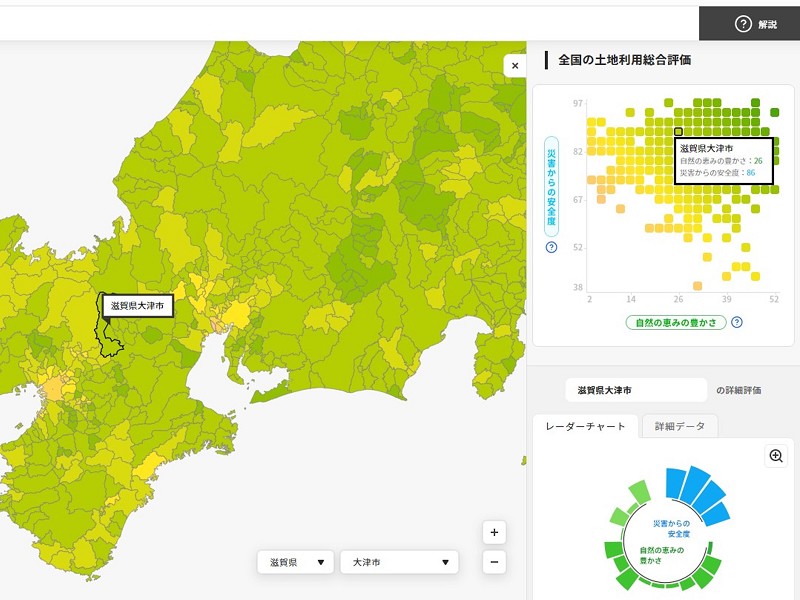Click the 滋賀県大津市 tooltip in scatter plot
The height and width of the screenshot is (600, 800).
pyautogui.click(x=723, y=161)
